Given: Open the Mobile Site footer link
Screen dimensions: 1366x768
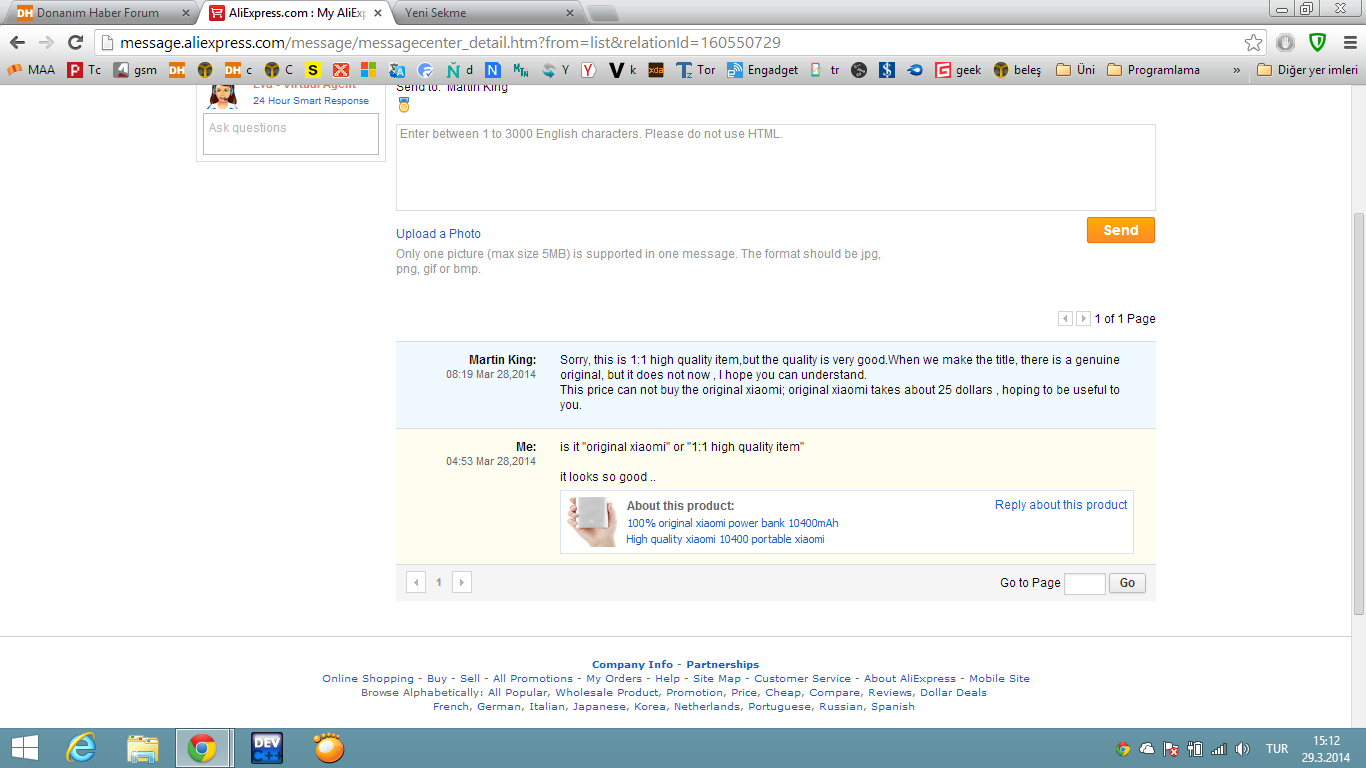Looking at the screenshot, I should pyautogui.click(x=999, y=678).
